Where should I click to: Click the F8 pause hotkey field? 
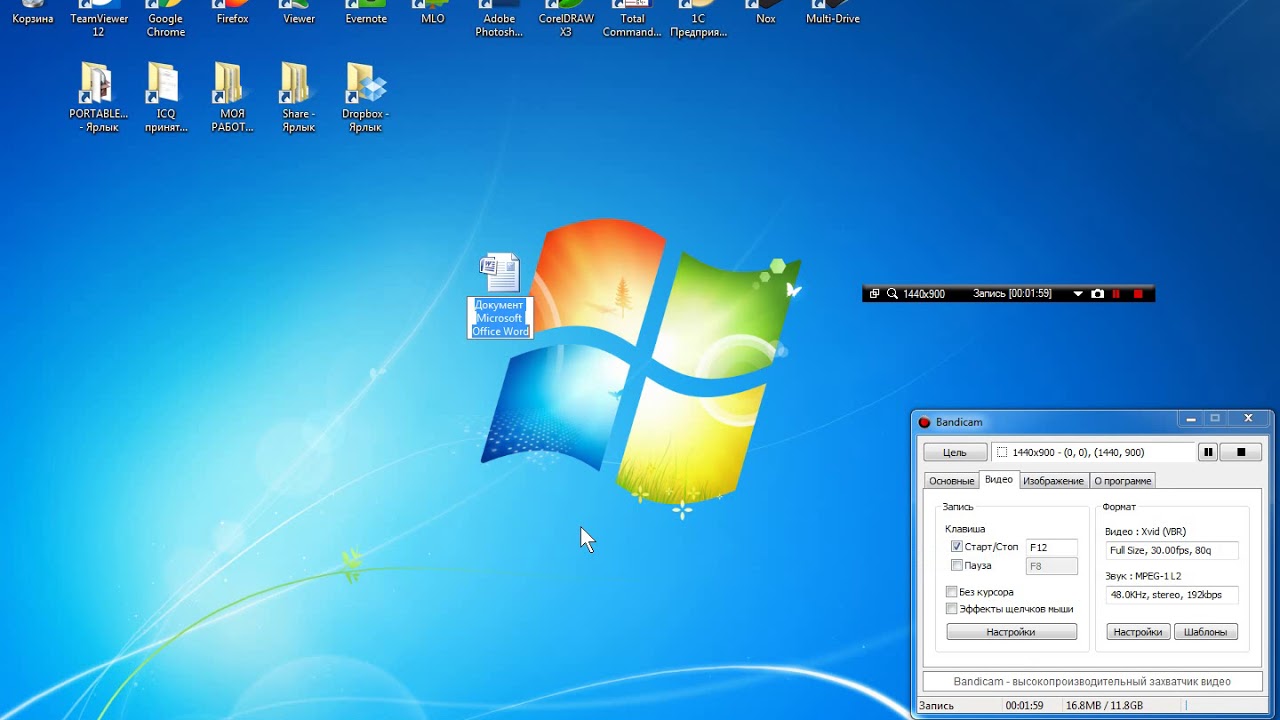[1052, 566]
